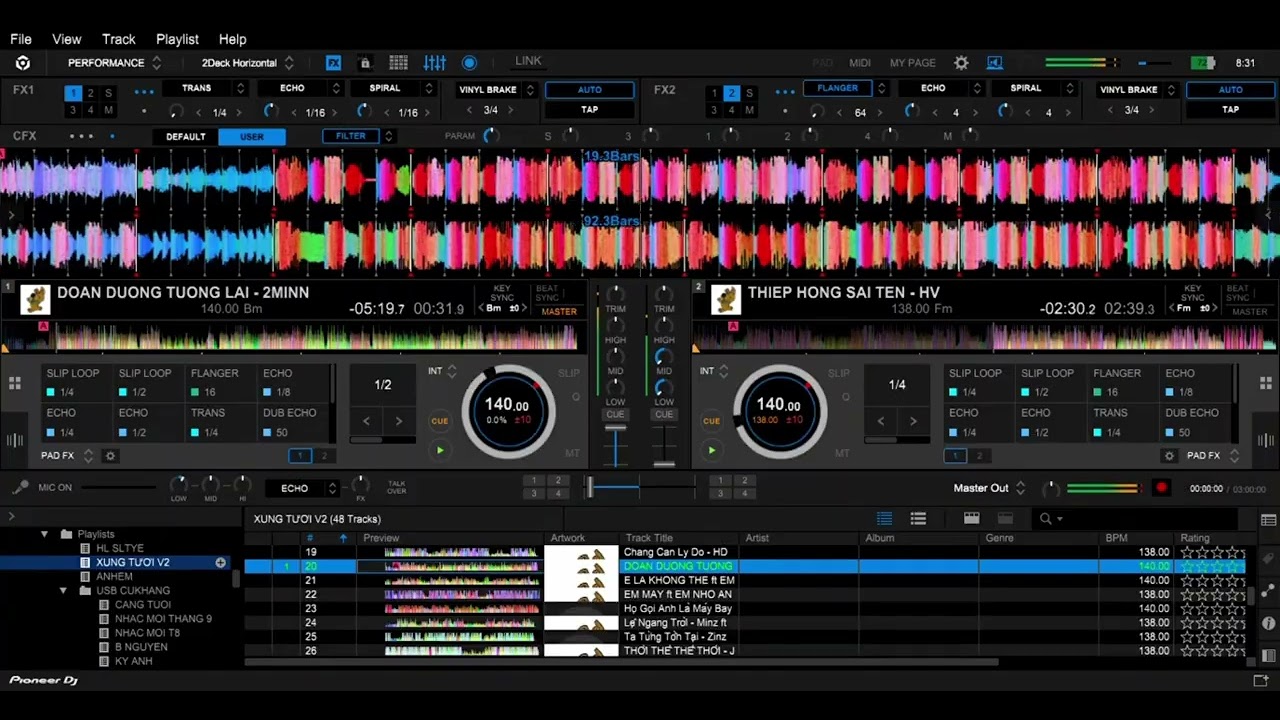Click deck 1 grid icon left of pads
Screen dimensions: 1280x720
(14, 383)
